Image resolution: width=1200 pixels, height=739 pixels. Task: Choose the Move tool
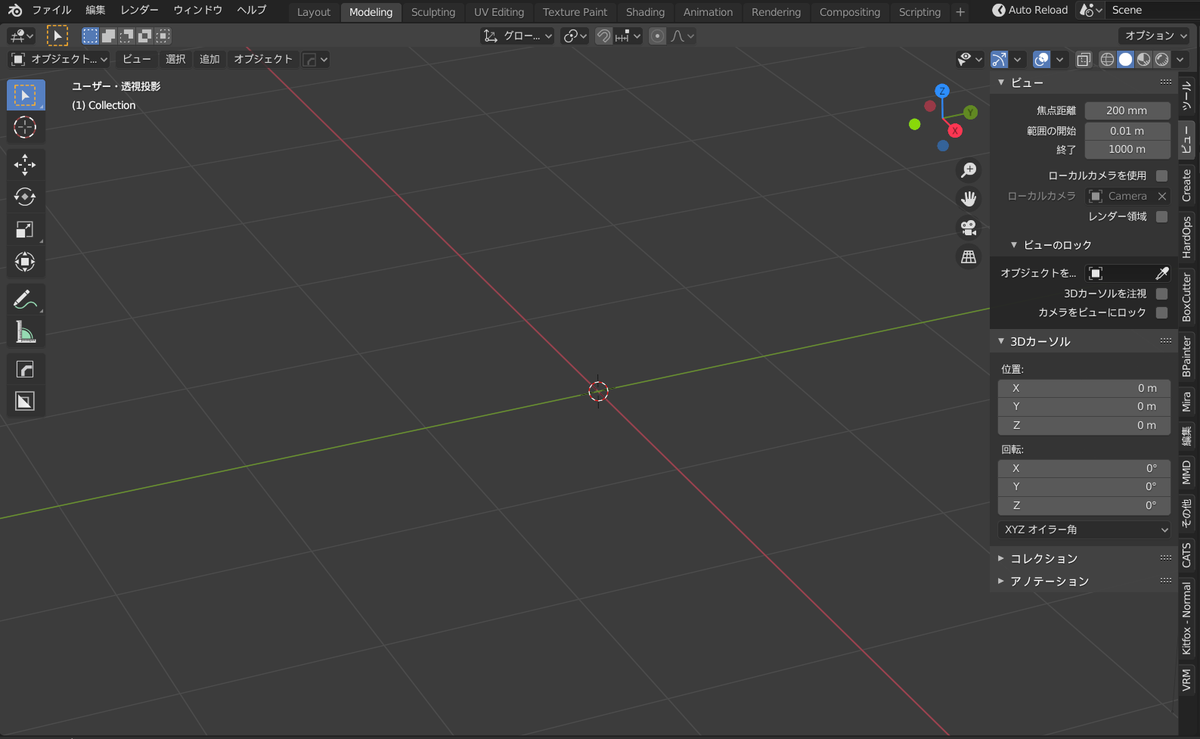(x=25, y=165)
